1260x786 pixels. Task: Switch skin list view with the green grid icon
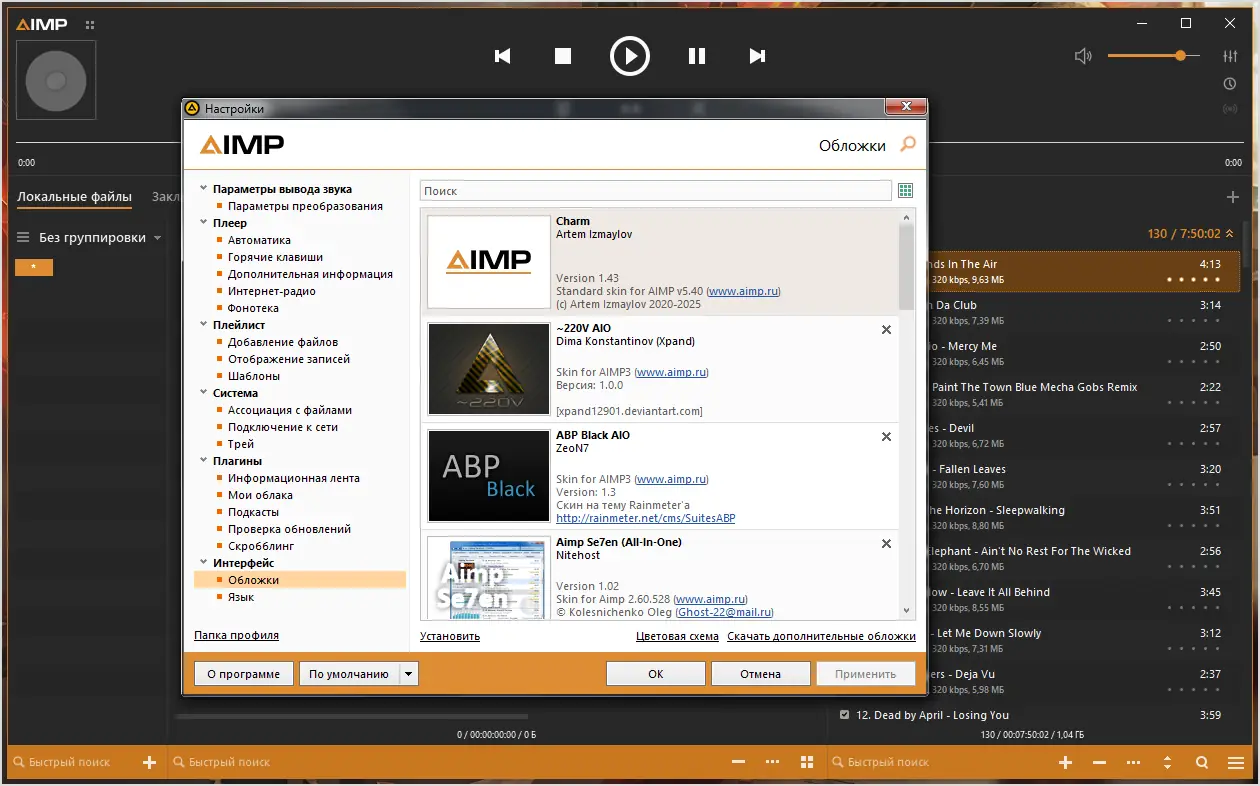906,190
